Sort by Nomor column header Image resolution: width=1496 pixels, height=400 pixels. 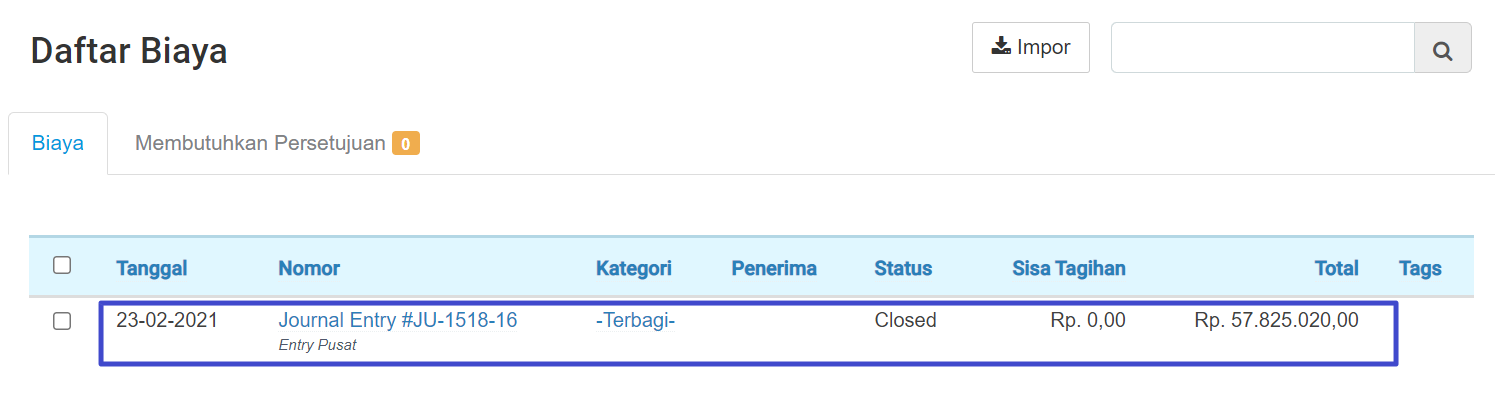(x=309, y=268)
